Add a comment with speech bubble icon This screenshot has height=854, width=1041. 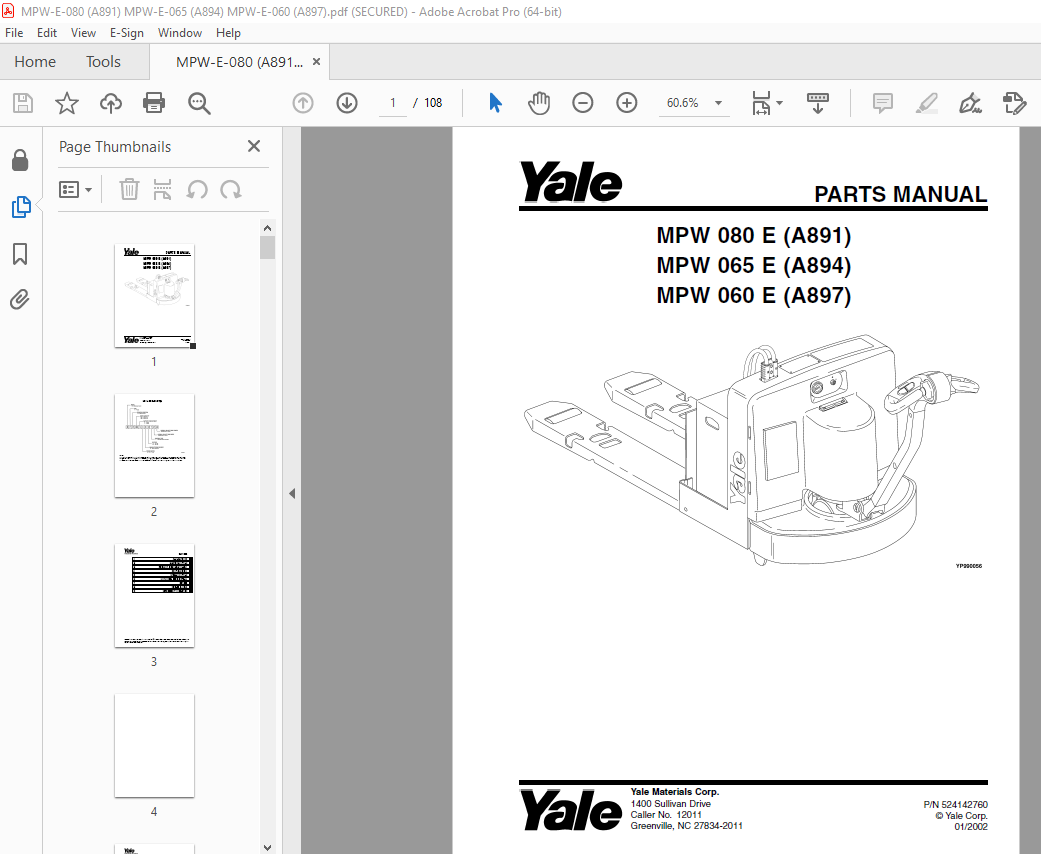[882, 103]
